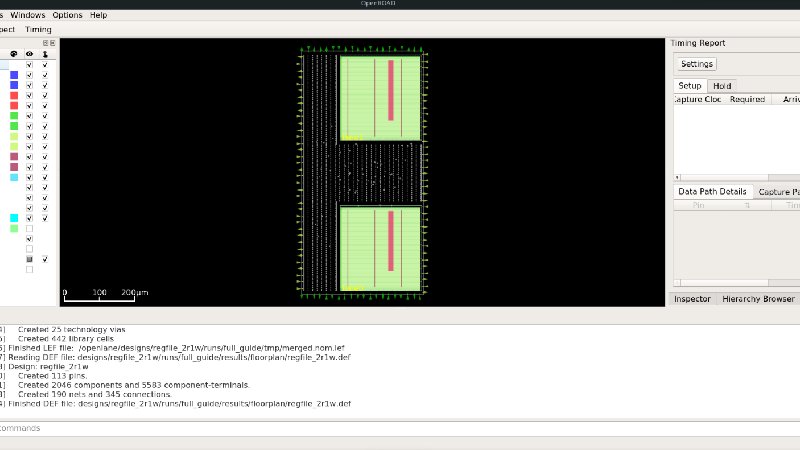Click log line 'Created 190 nets and 345 connections.'
This screenshot has width=800, height=450.
(x=95, y=394)
